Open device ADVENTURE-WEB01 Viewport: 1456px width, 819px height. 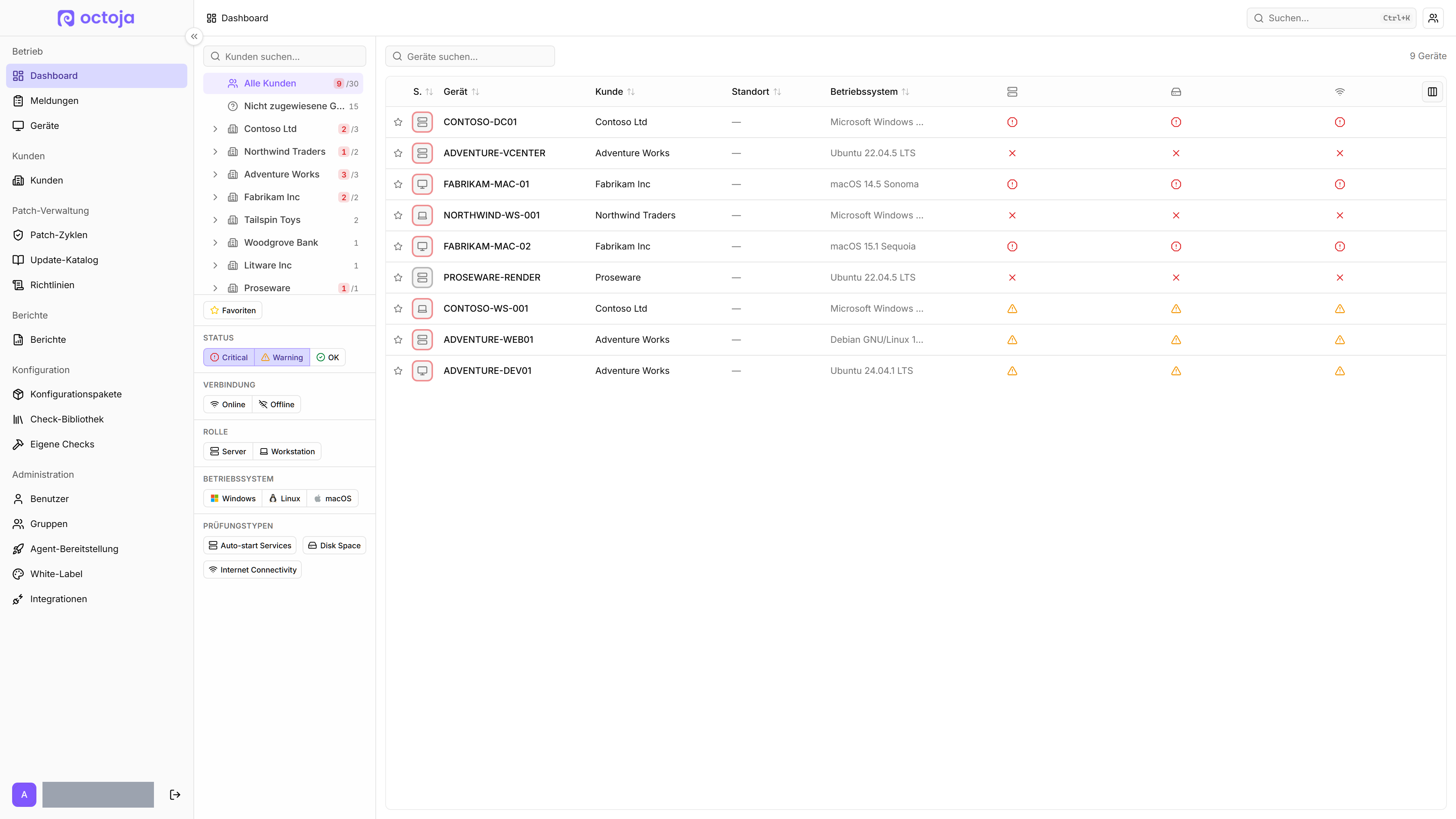pyautogui.click(x=488, y=340)
